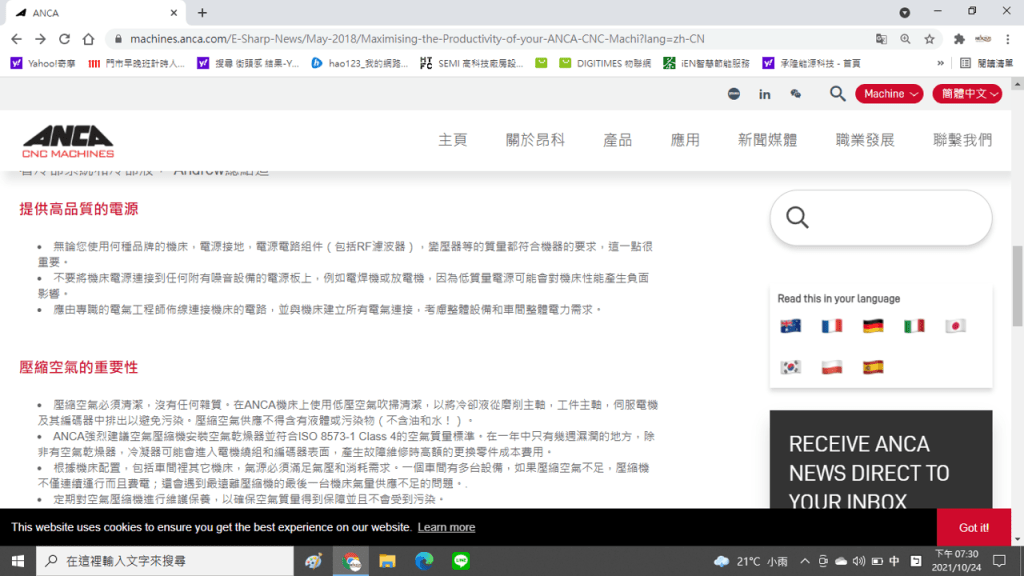Viewport: 1024px width, 576px height.
Task: Open the 產品 navigation menu
Action: 617,140
